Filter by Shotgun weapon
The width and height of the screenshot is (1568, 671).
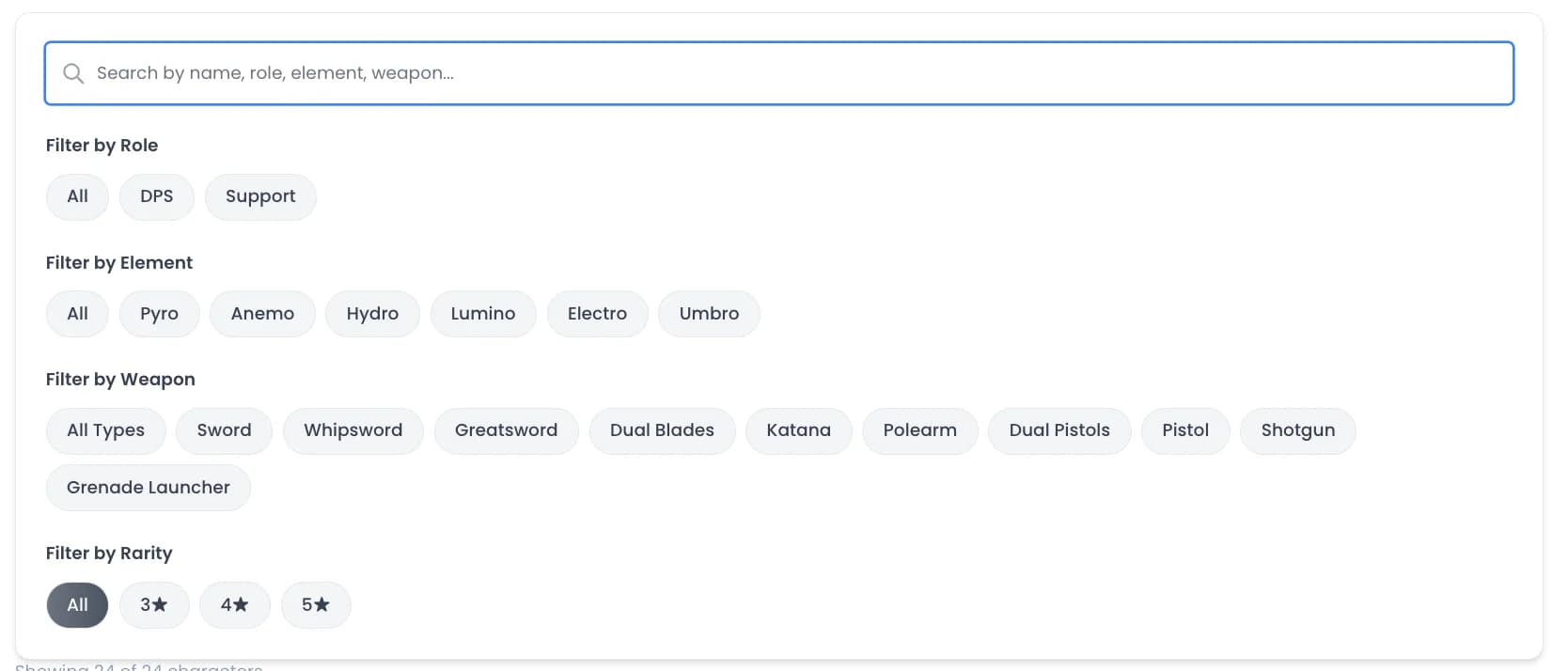point(1298,430)
